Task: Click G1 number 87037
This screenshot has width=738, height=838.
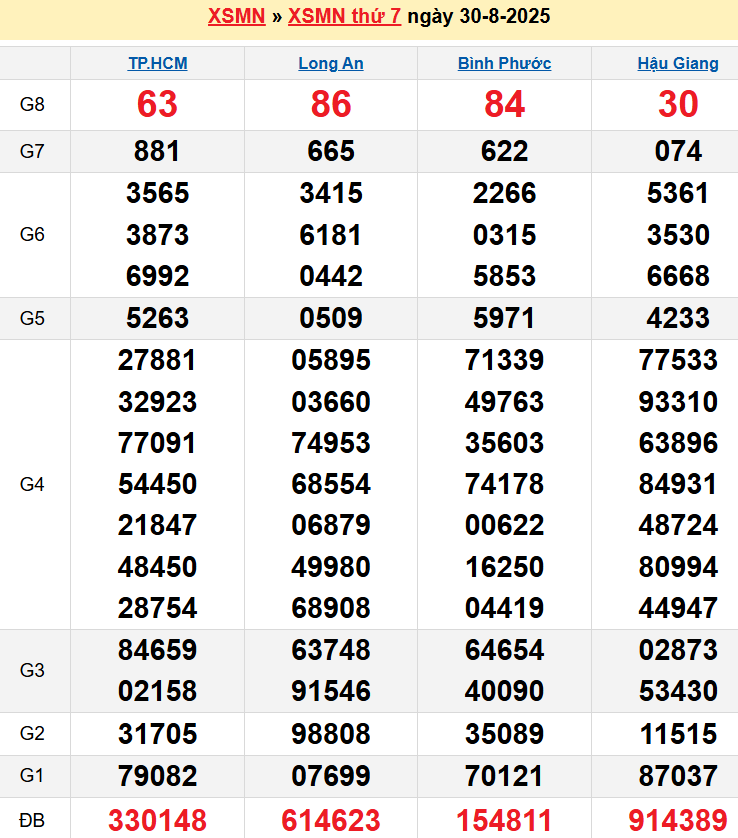Action: 678,776
